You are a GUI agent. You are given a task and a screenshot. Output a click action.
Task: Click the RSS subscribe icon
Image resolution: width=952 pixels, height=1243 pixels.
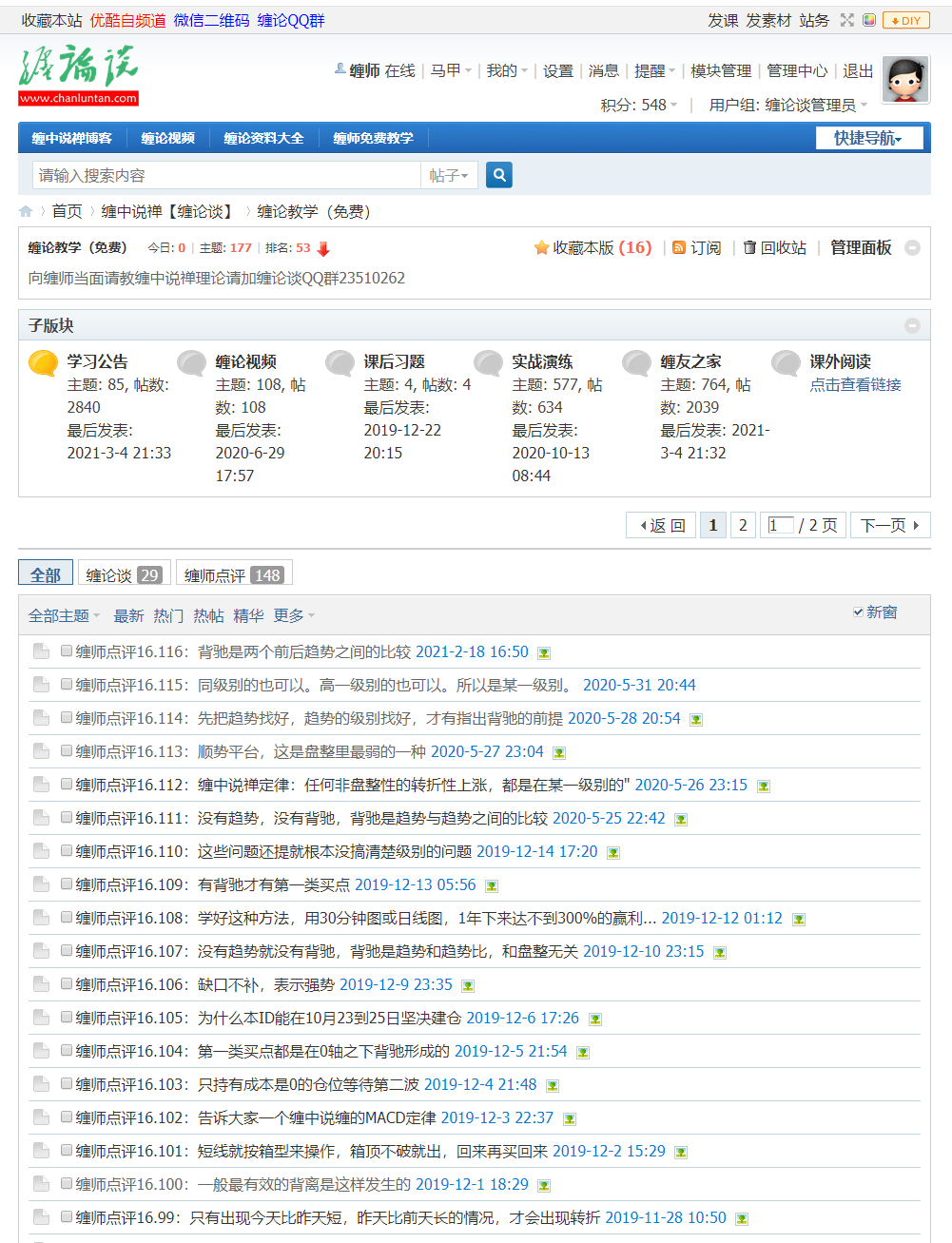tap(679, 248)
